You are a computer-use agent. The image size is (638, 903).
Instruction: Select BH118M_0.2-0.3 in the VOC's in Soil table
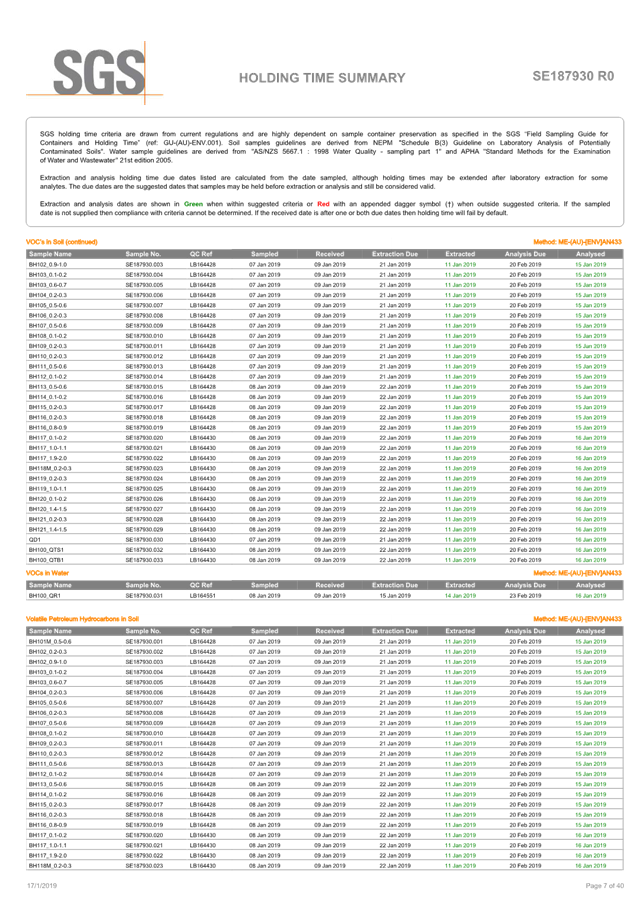click(x=50, y=468)
